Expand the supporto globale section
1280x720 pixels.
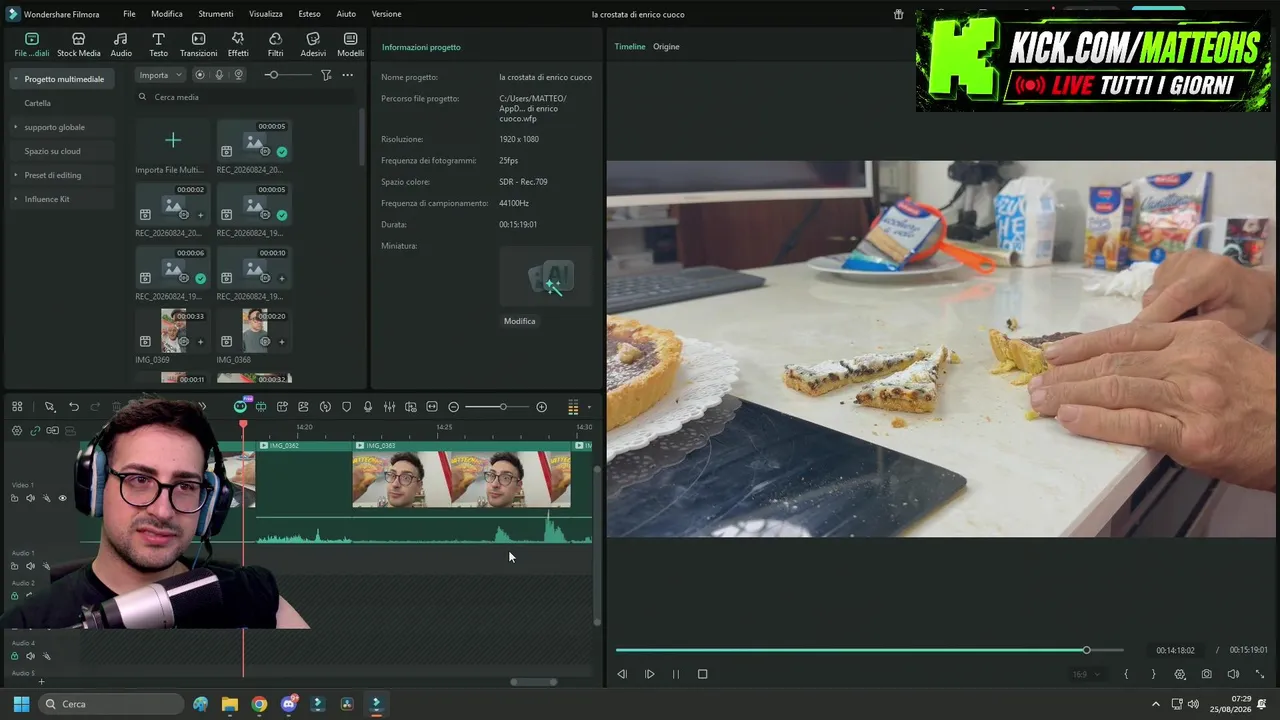coord(15,127)
